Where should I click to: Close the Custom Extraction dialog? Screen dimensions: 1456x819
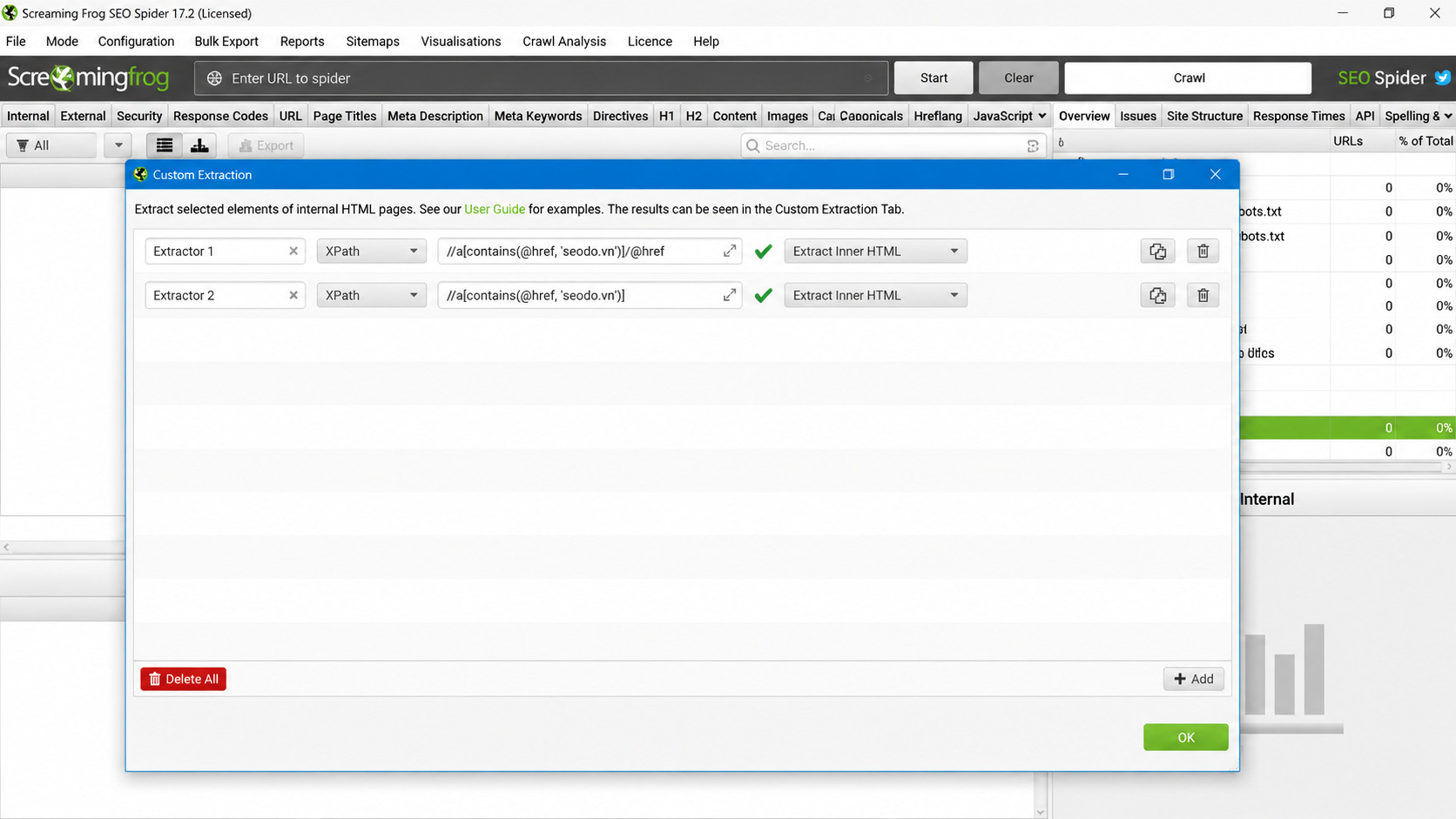[1215, 175]
